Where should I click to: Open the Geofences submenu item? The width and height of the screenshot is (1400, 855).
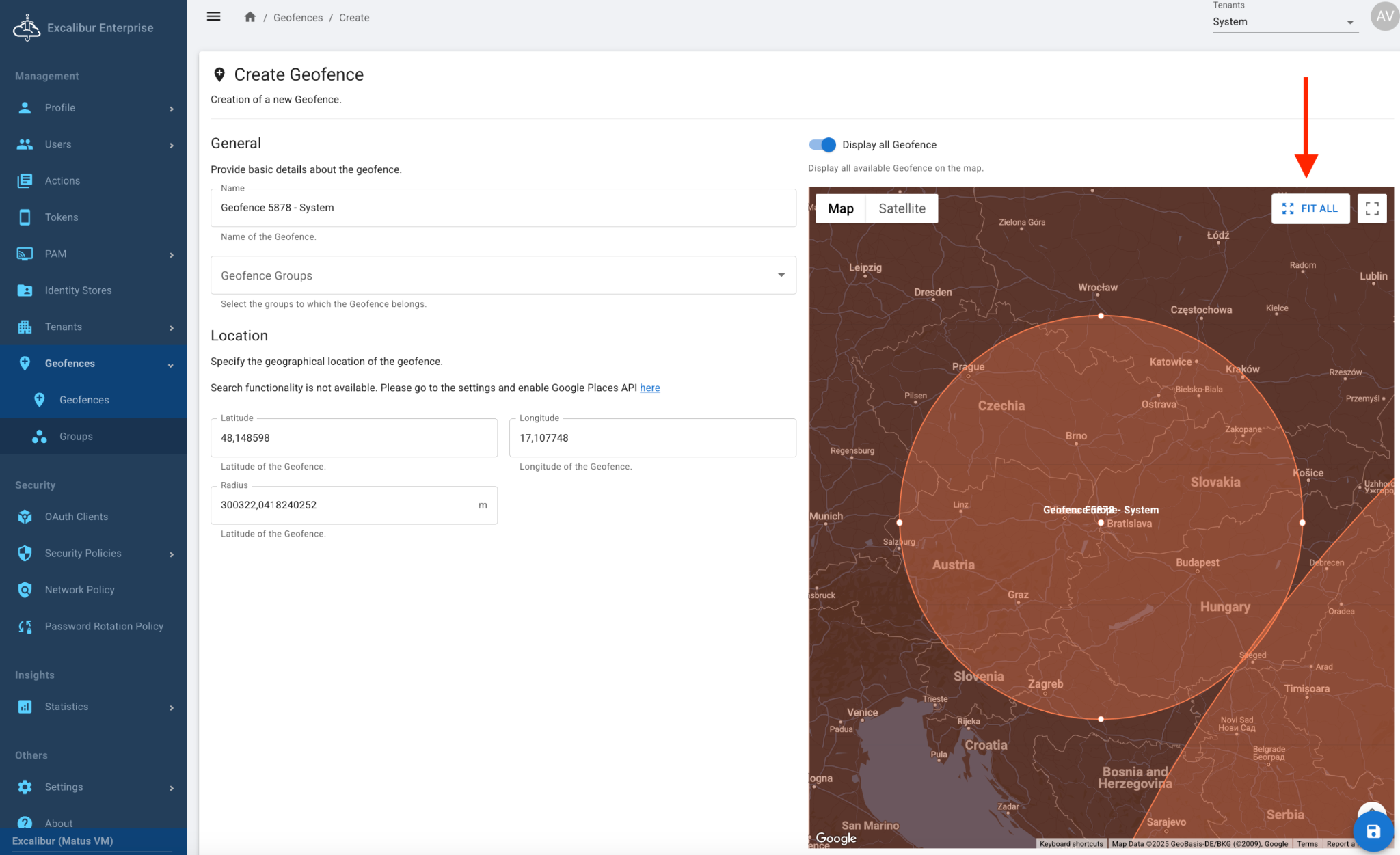pyautogui.click(x=93, y=400)
